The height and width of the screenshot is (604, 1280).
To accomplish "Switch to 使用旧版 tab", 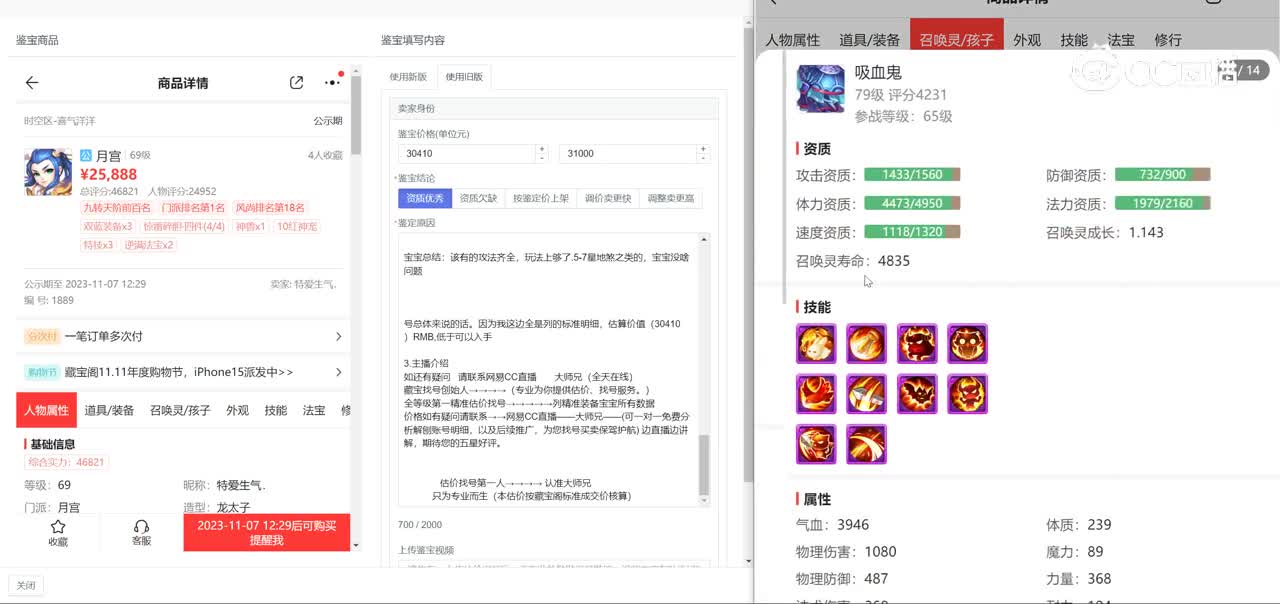I will click(463, 77).
